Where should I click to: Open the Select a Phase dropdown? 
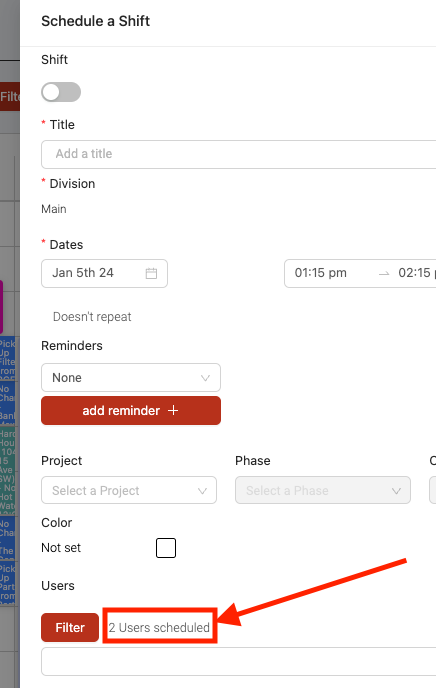323,490
